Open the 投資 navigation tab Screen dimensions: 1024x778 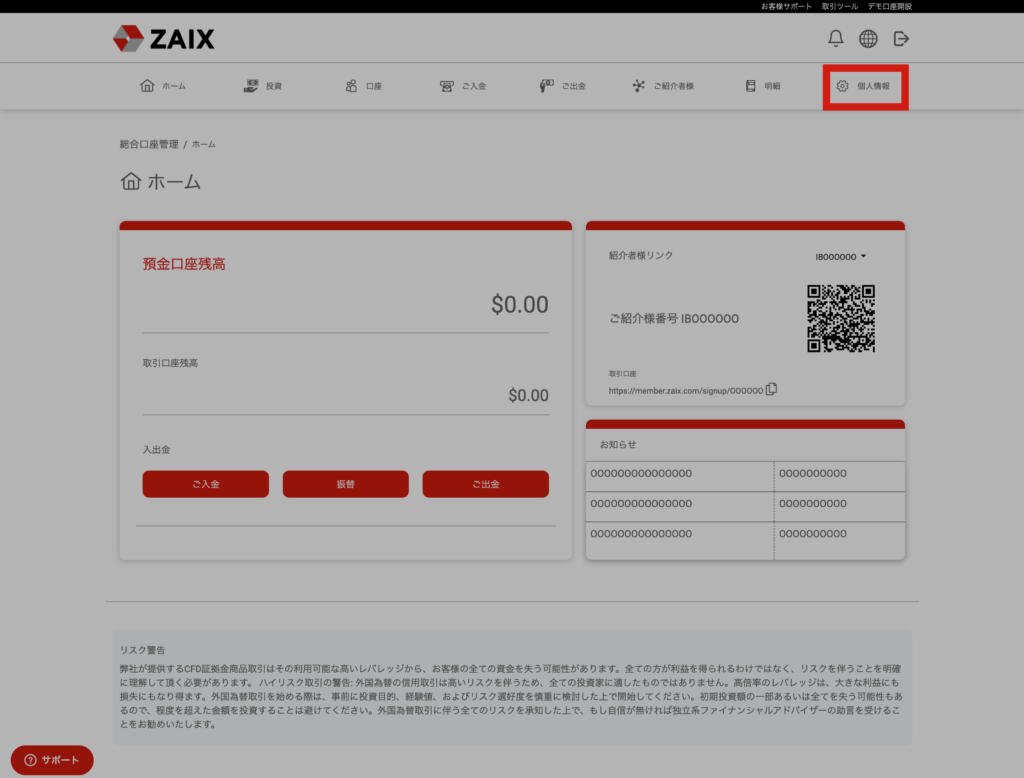point(263,86)
